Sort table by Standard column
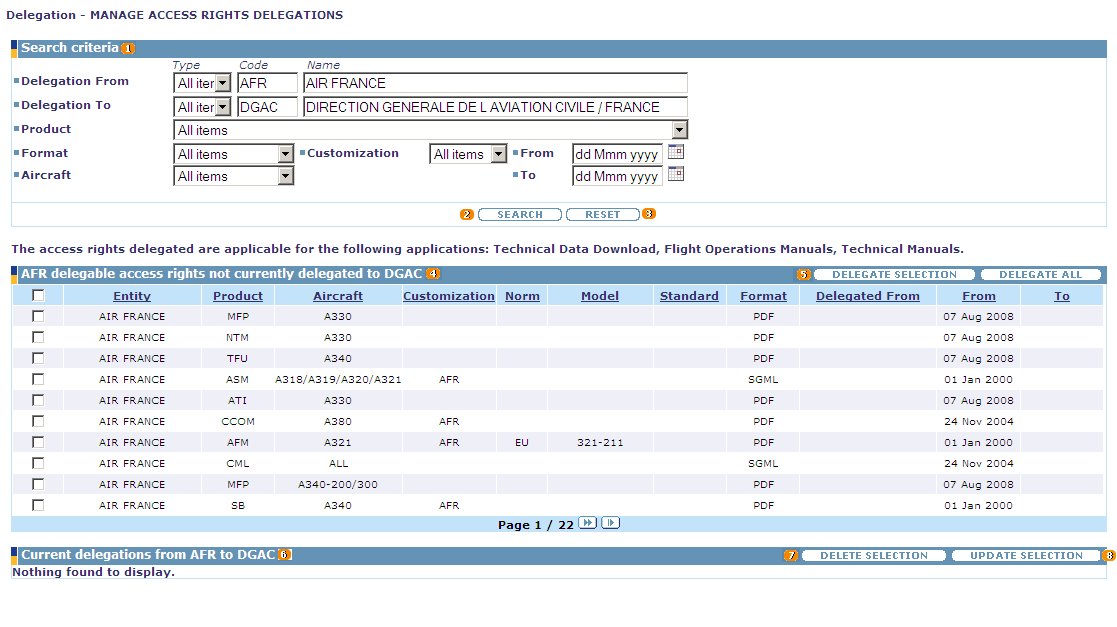This screenshot has width=1117, height=627. [x=689, y=296]
